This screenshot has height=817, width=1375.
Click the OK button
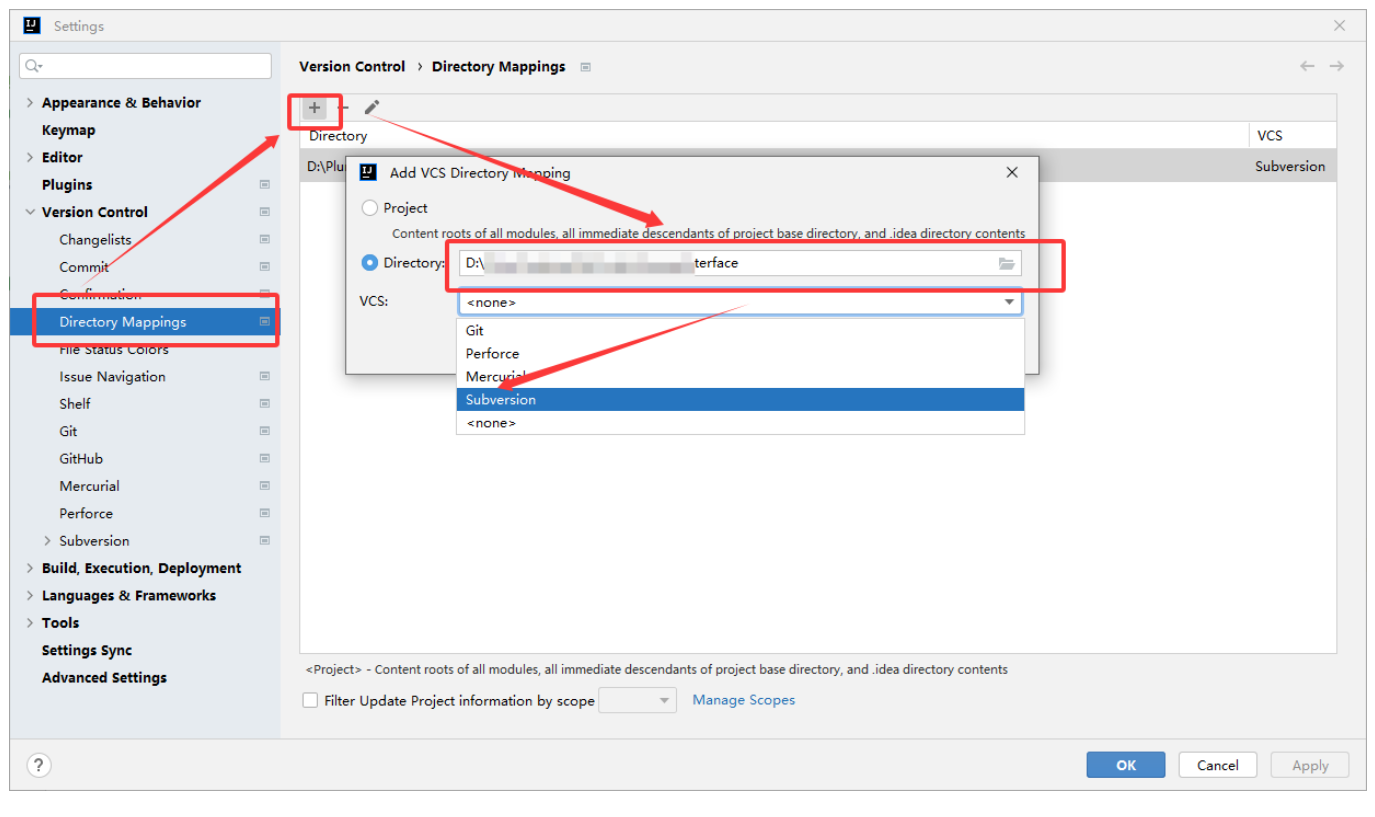1126,765
